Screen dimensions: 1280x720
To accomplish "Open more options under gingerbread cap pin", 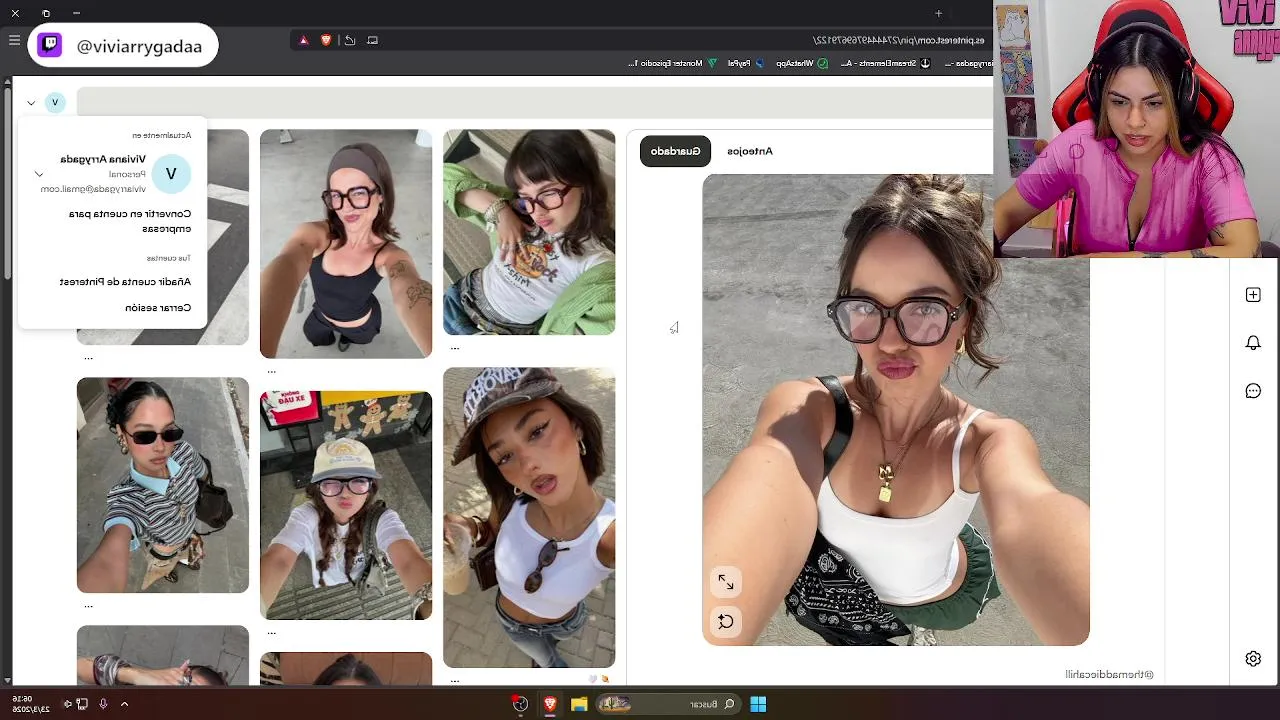I will (x=271, y=632).
